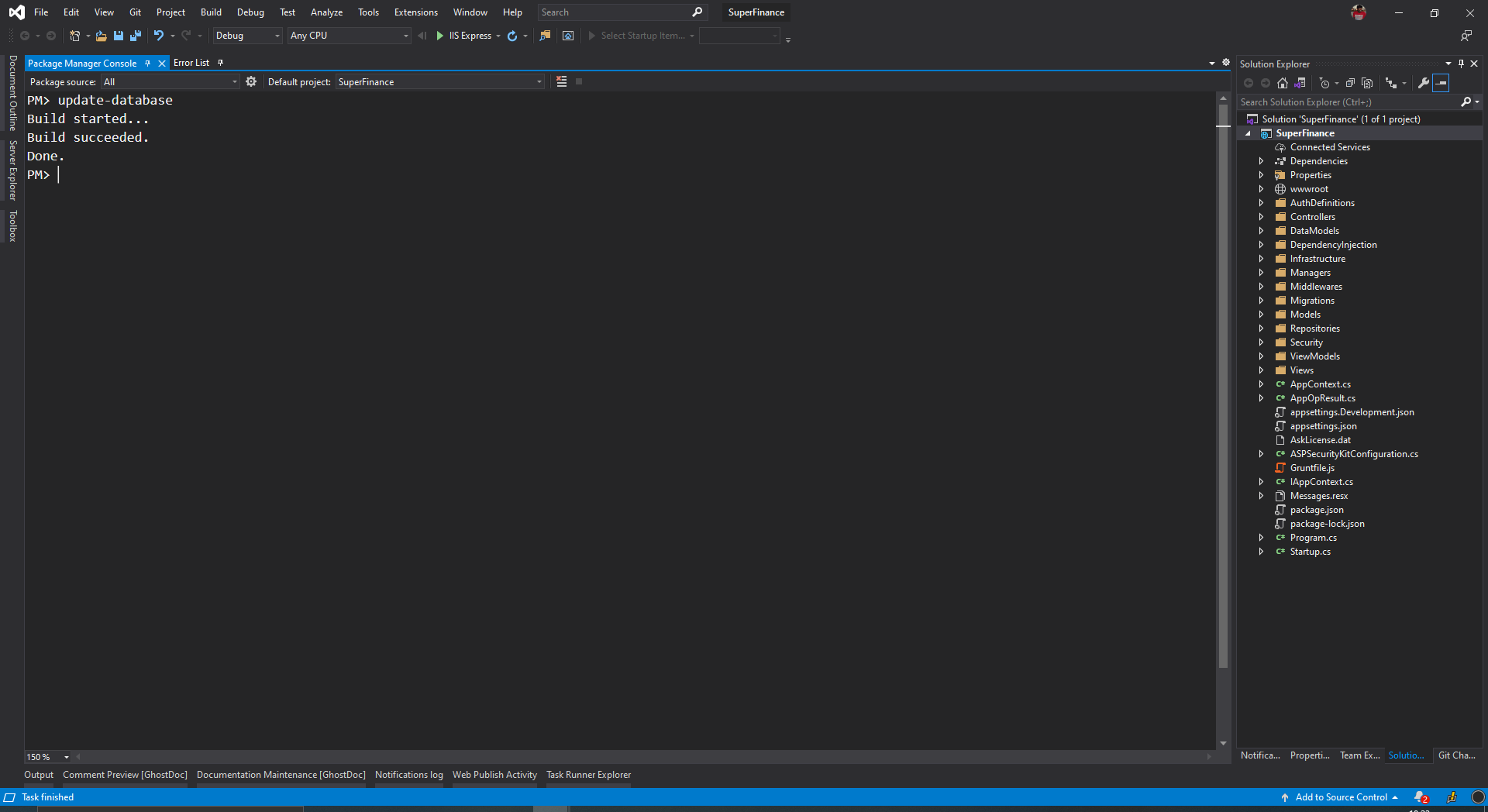Open the Default project dropdown

click(x=439, y=81)
